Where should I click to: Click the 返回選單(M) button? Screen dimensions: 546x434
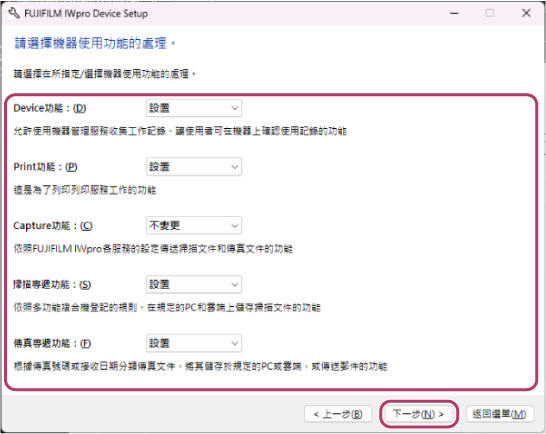[499, 414]
